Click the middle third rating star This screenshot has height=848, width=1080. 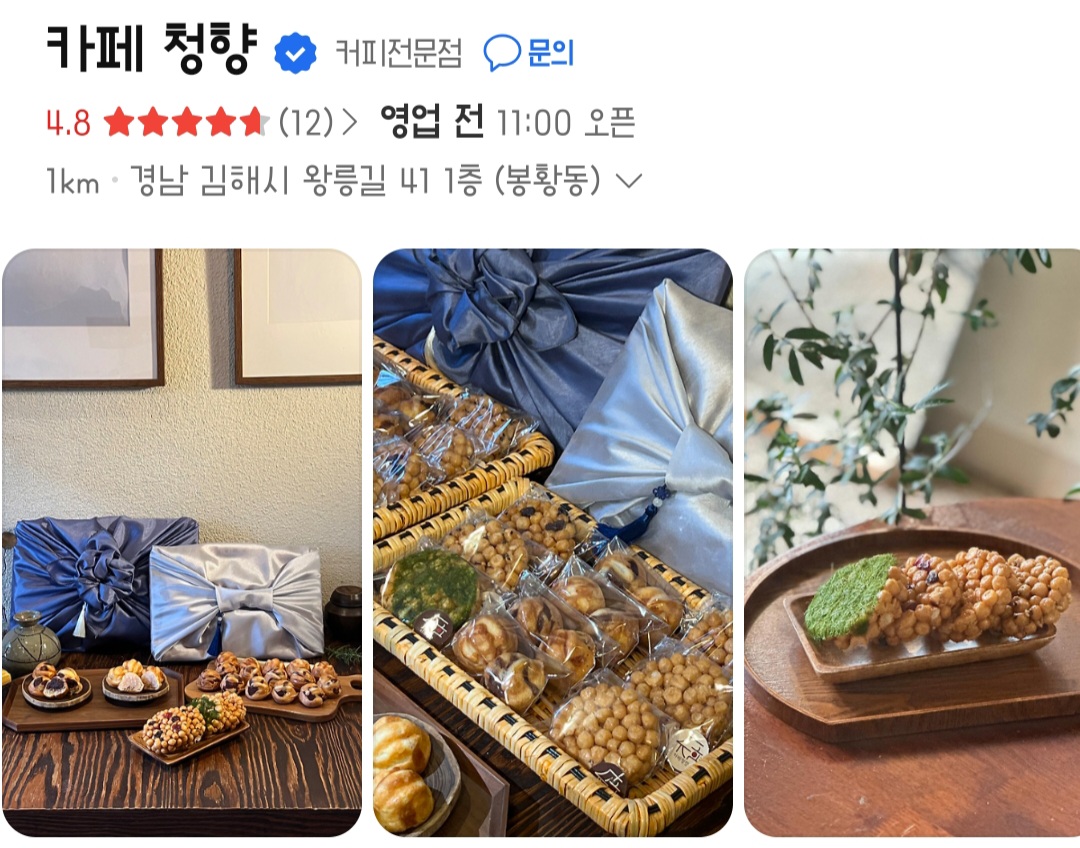pyautogui.click(x=186, y=122)
